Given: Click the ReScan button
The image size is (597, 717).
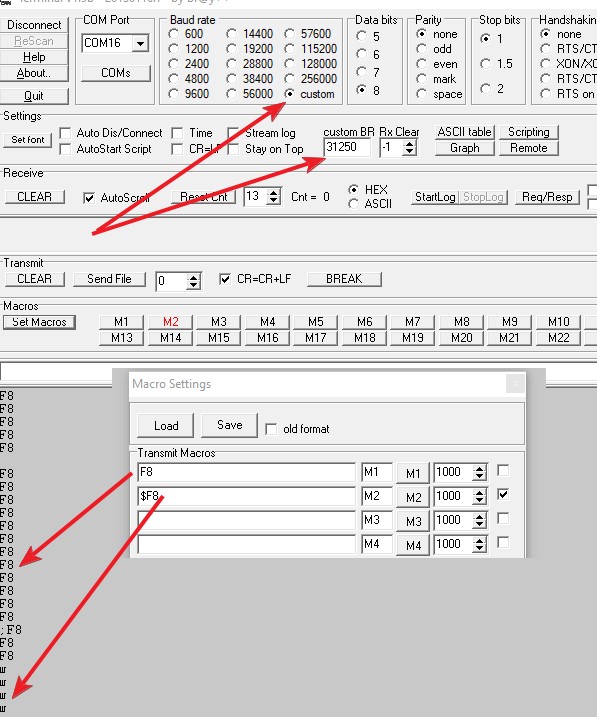Looking at the screenshot, I should pos(34,41).
